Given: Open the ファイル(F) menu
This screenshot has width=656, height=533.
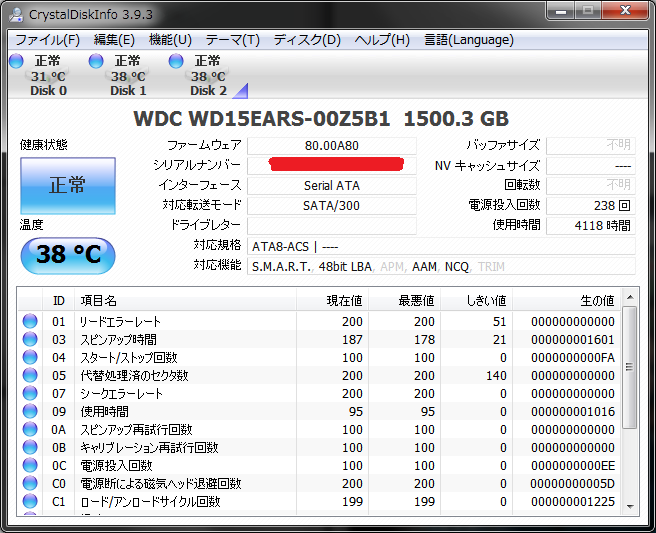Looking at the screenshot, I should click(x=47, y=40).
